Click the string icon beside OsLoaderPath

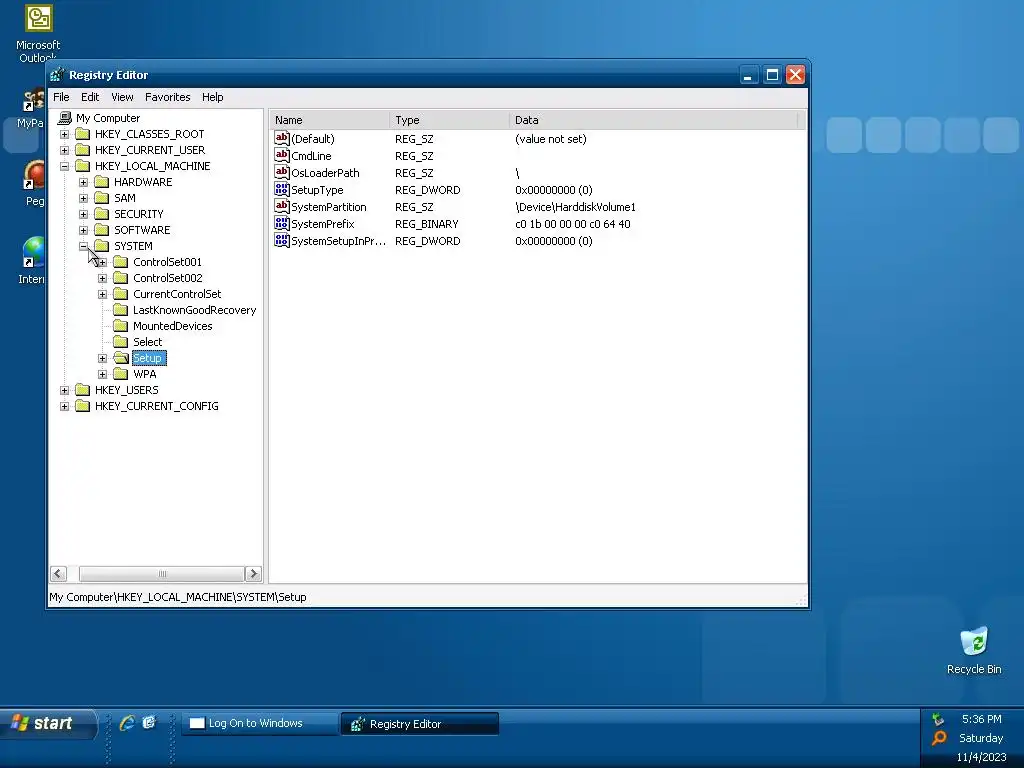(281, 172)
